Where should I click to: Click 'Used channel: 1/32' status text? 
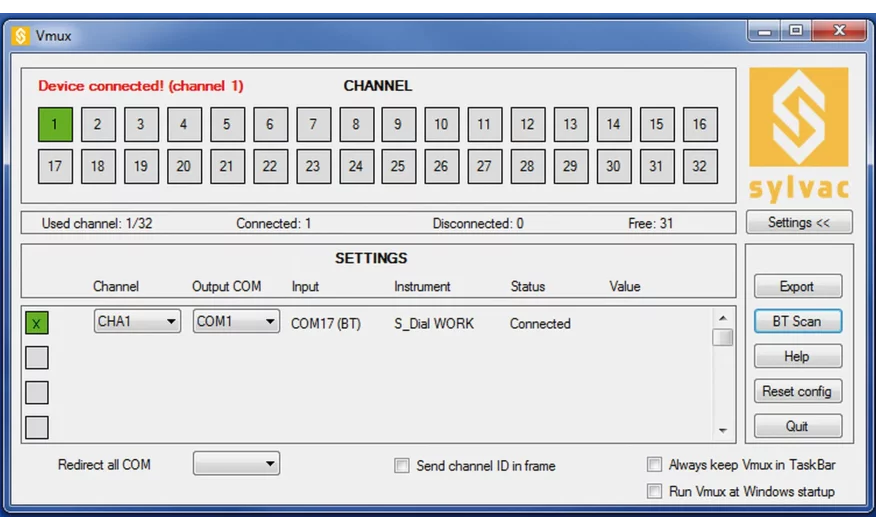click(97, 223)
